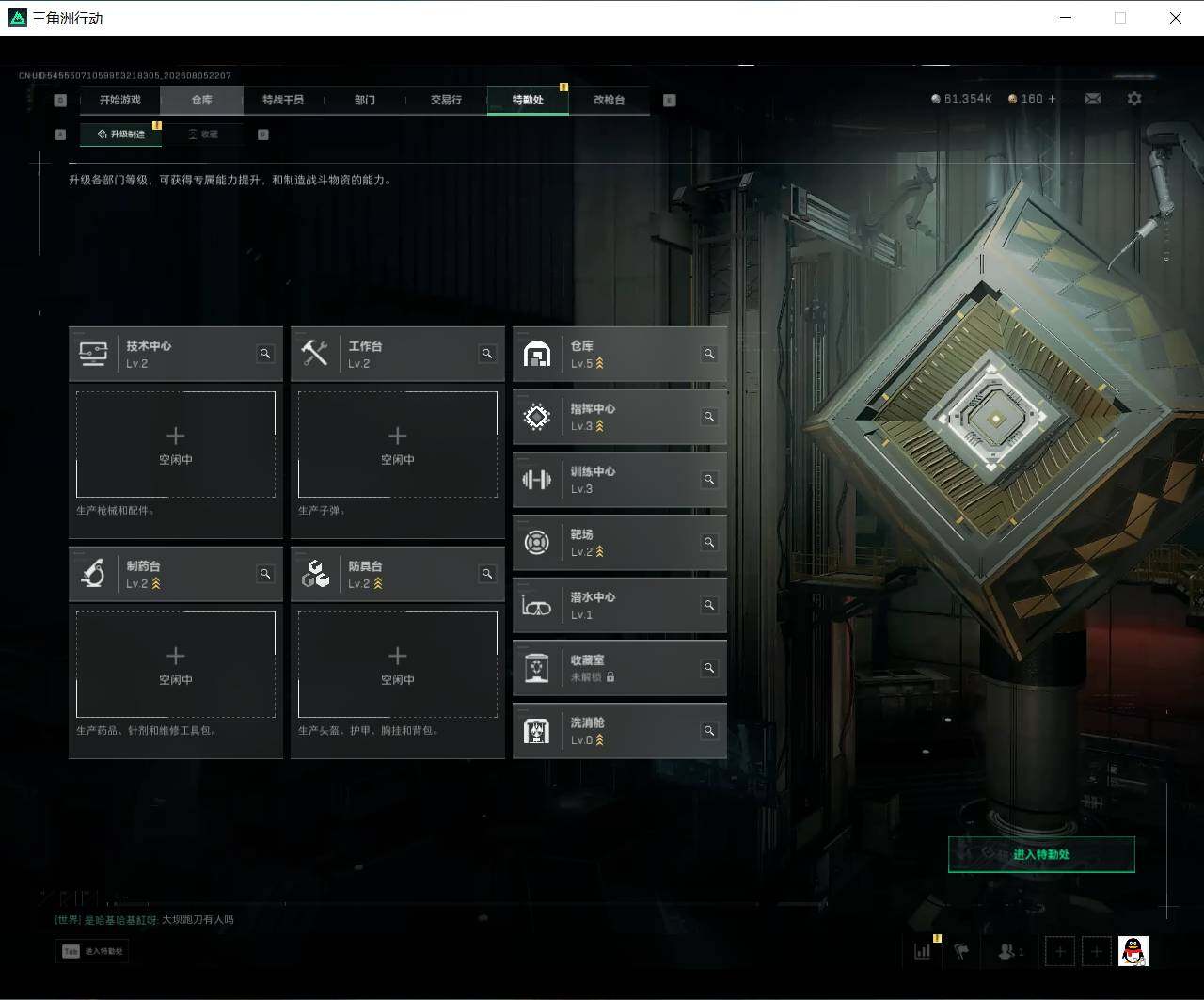Click the 制药台 microscope icon

tap(92, 574)
